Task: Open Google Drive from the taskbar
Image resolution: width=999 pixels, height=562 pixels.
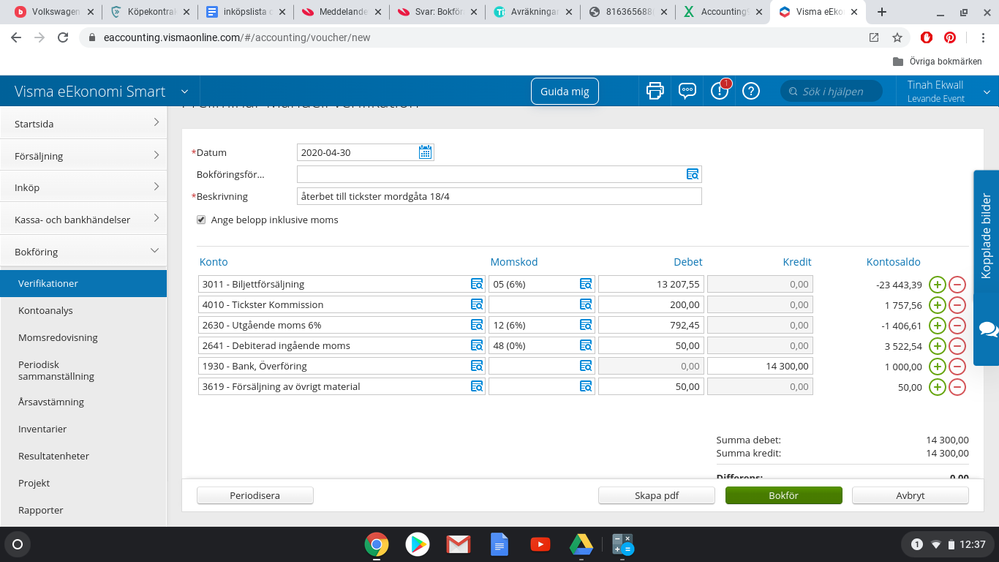Action: 581,545
